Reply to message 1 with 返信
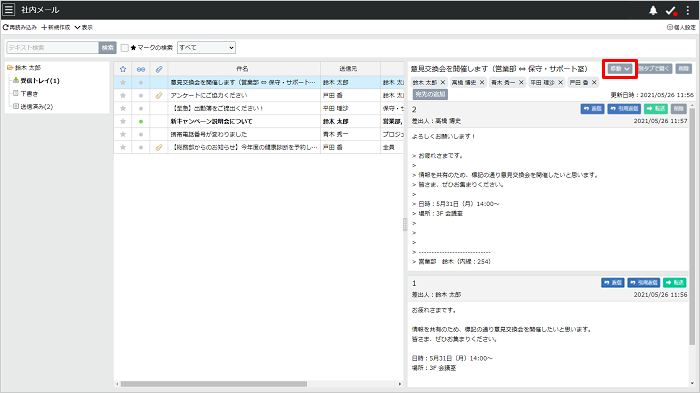 coord(612,283)
